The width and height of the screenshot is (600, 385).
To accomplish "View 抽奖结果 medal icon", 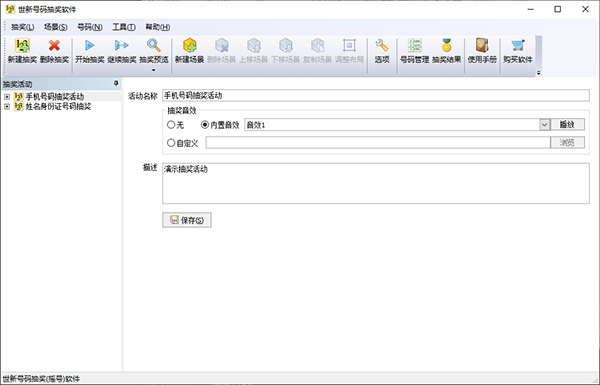I will click(447, 46).
